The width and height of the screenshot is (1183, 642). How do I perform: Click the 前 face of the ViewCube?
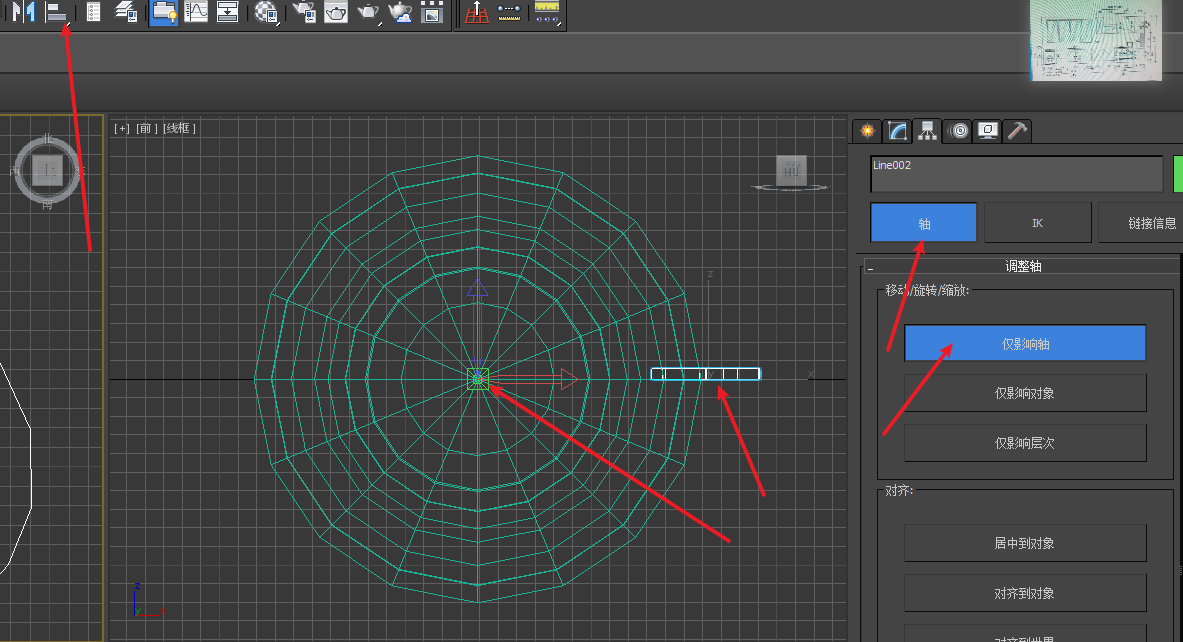pos(791,170)
